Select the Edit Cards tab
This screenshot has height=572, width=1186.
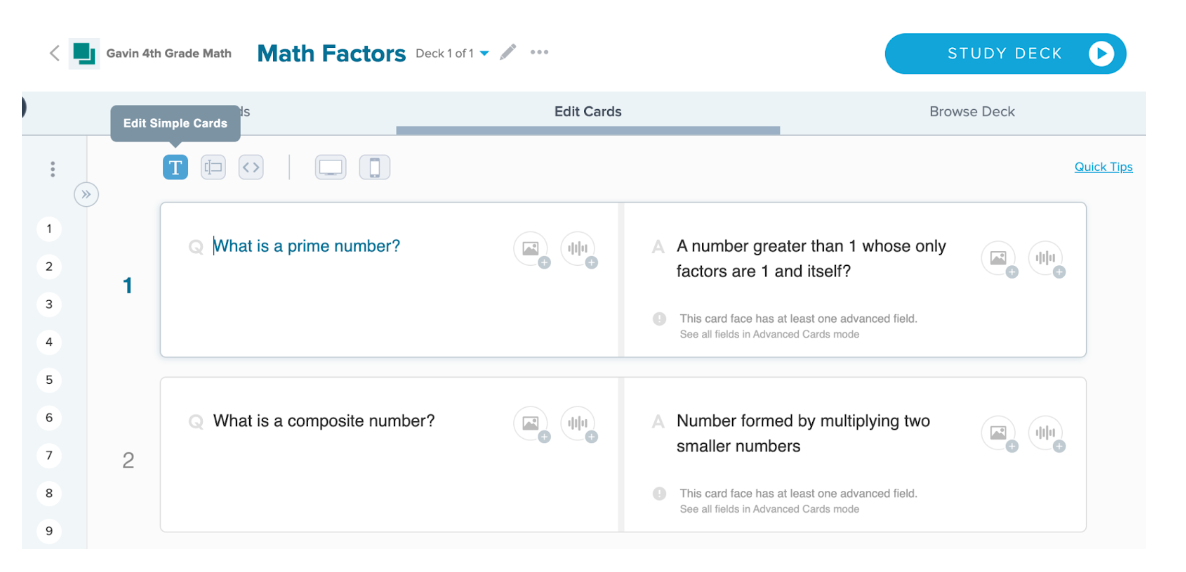coord(588,111)
